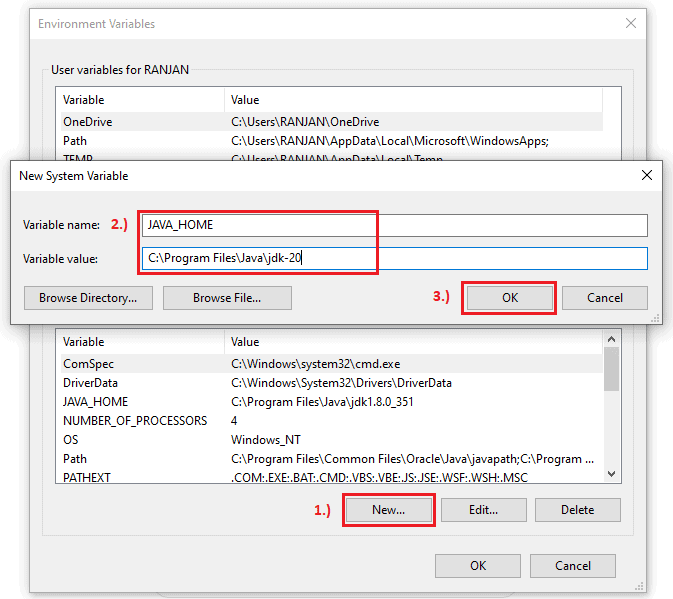Click OK in Environment Variables window
This screenshot has width=673, height=599.
[478, 566]
